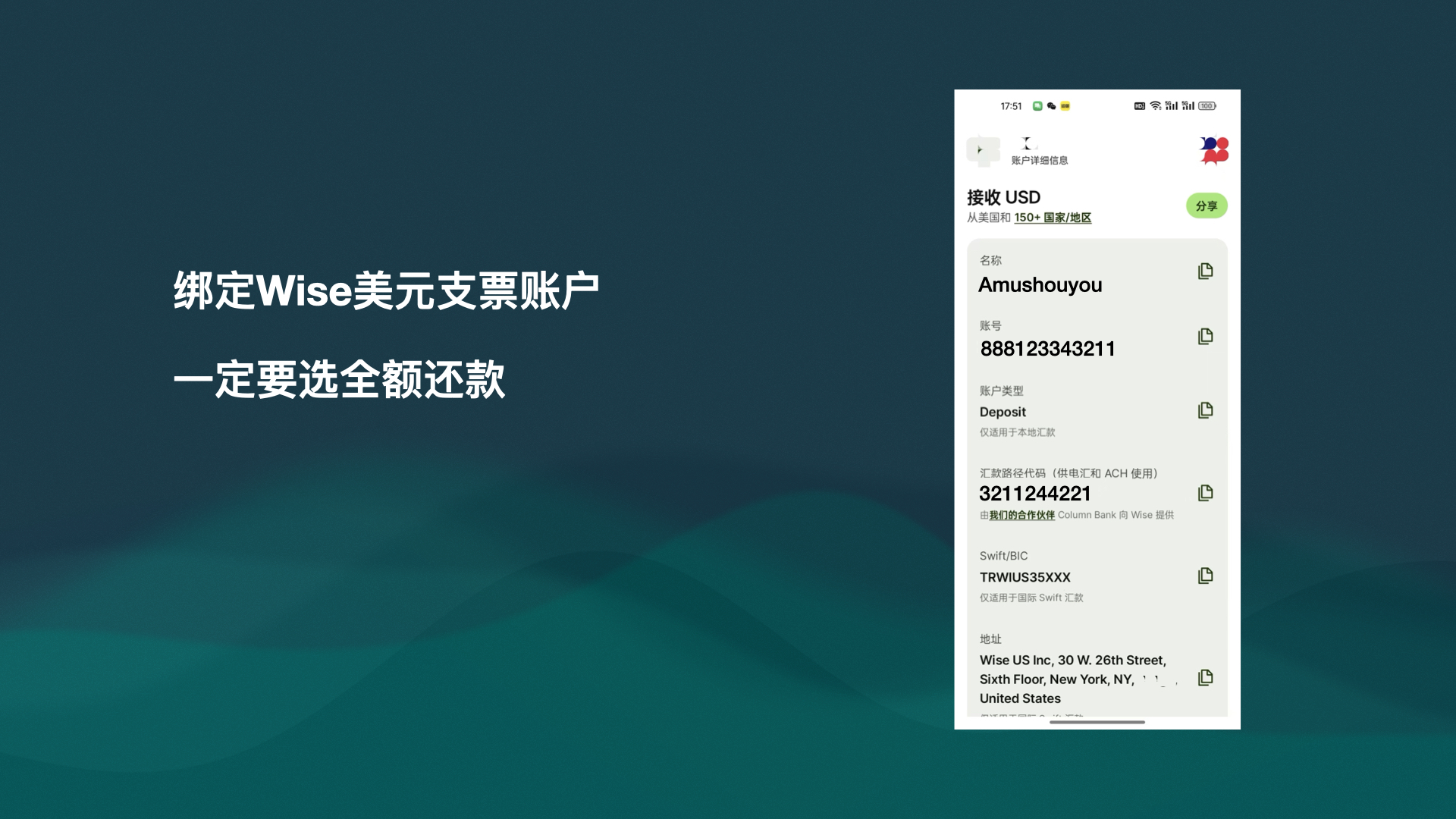Copy the Deposit account type
Image resolution: width=1456 pixels, height=819 pixels.
(x=1205, y=411)
